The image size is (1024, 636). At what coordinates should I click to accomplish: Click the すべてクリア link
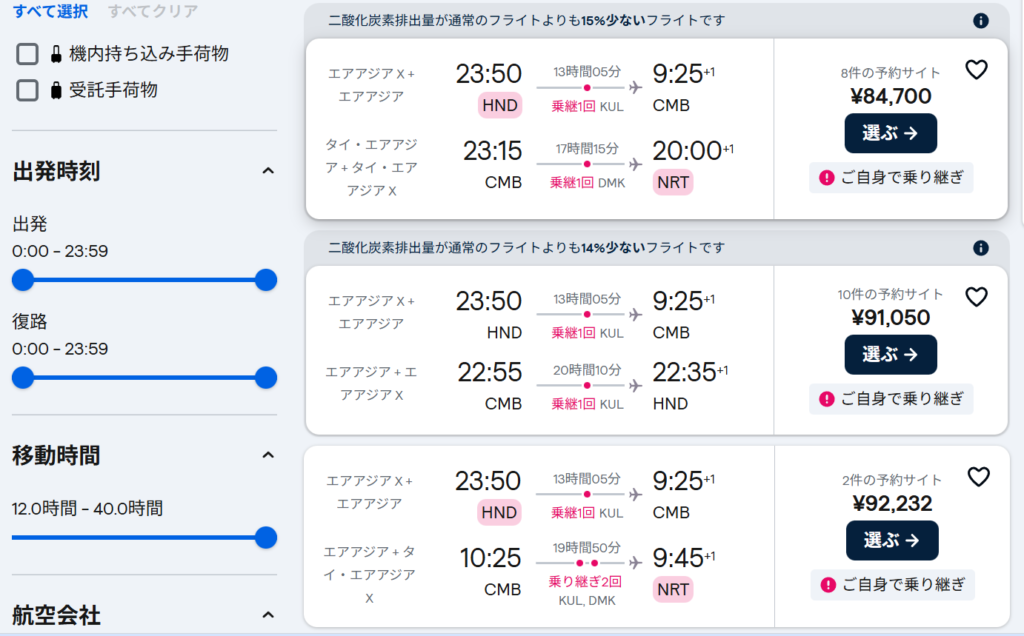(152, 12)
